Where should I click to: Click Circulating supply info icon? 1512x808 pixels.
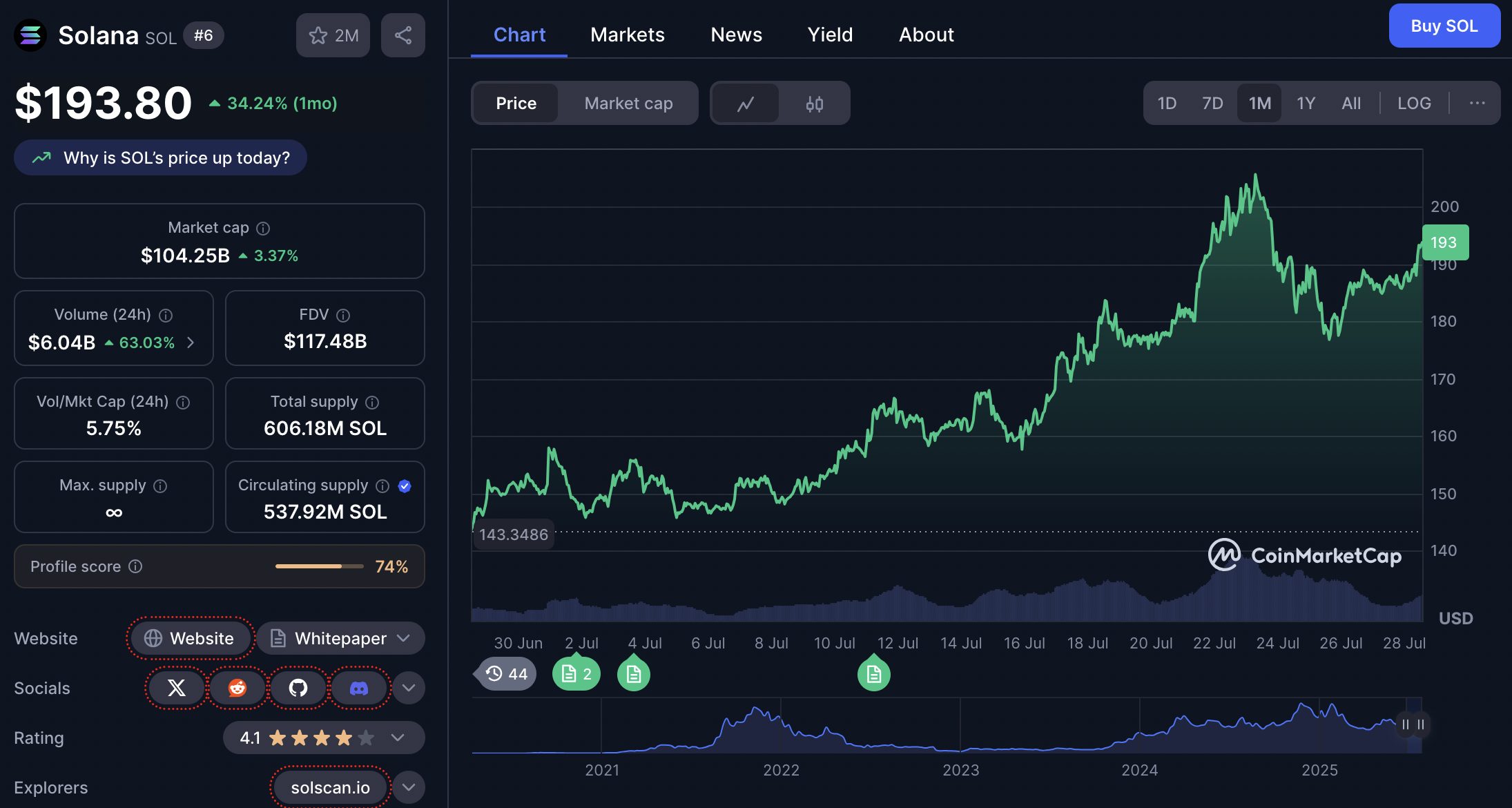(x=382, y=485)
